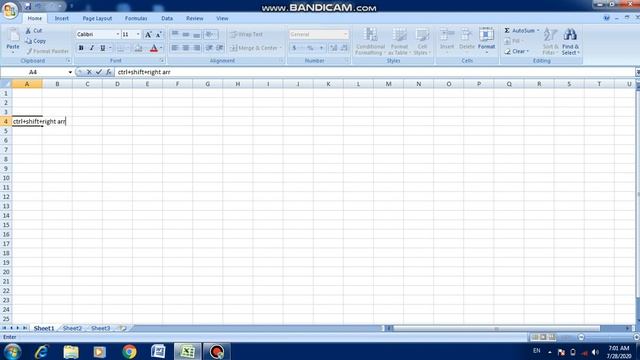This screenshot has height=360, width=640.
Task: Confirm the entry with checkmark icon
Action: pos(99,72)
